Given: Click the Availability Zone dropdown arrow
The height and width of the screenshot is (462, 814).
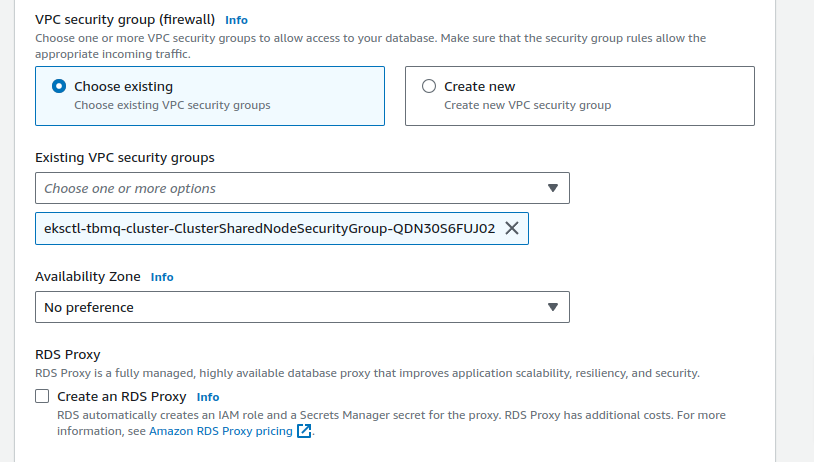Looking at the screenshot, I should (x=553, y=307).
